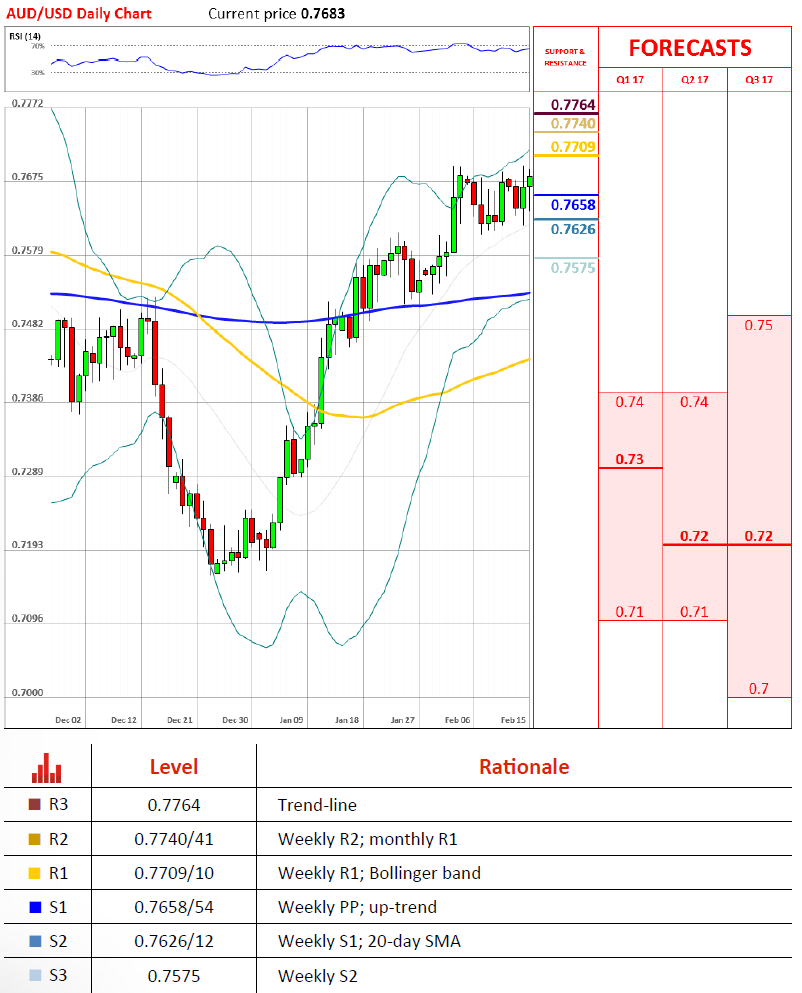Click the Dec 30 date axis label
This screenshot has height=993, width=802.
coord(235,720)
